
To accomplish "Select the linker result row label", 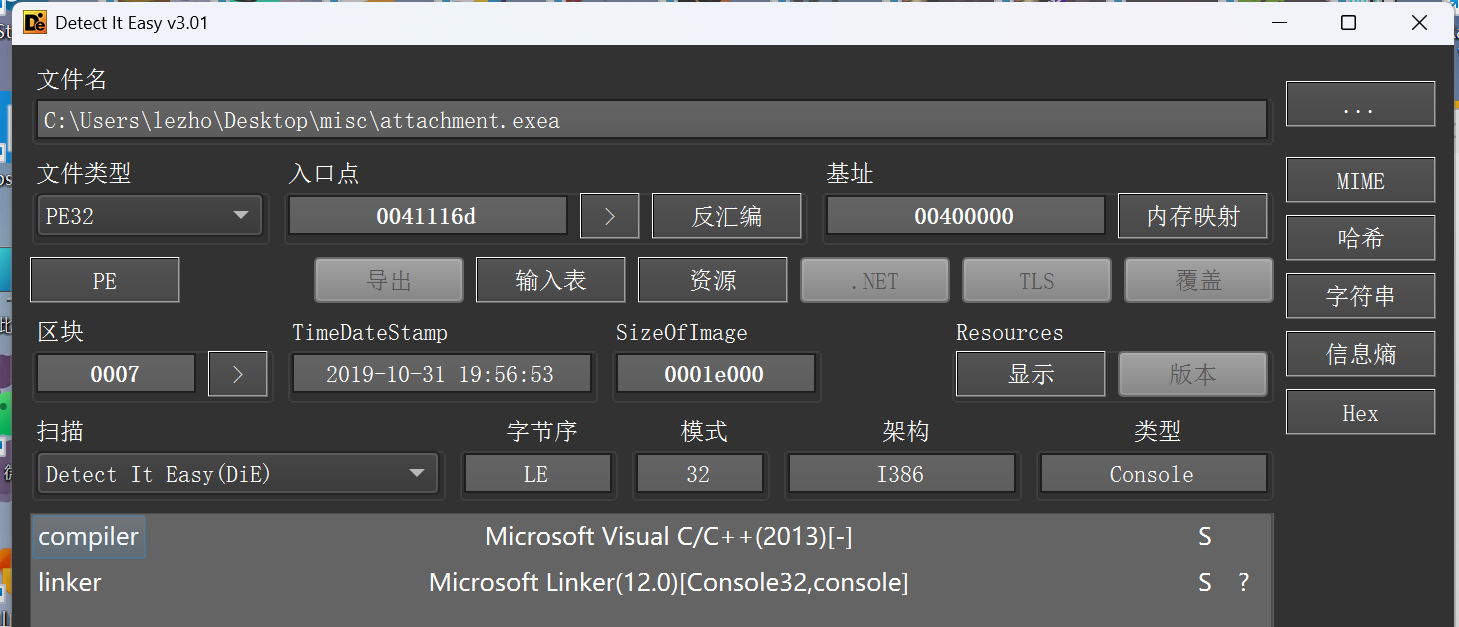I will pyautogui.click(x=70, y=582).
